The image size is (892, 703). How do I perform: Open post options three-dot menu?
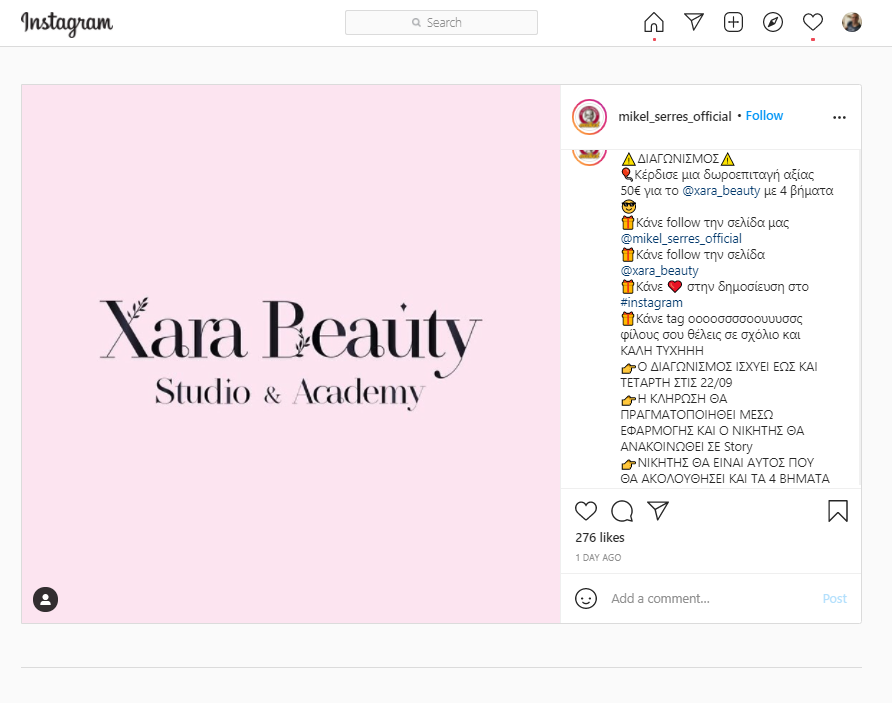(x=839, y=117)
